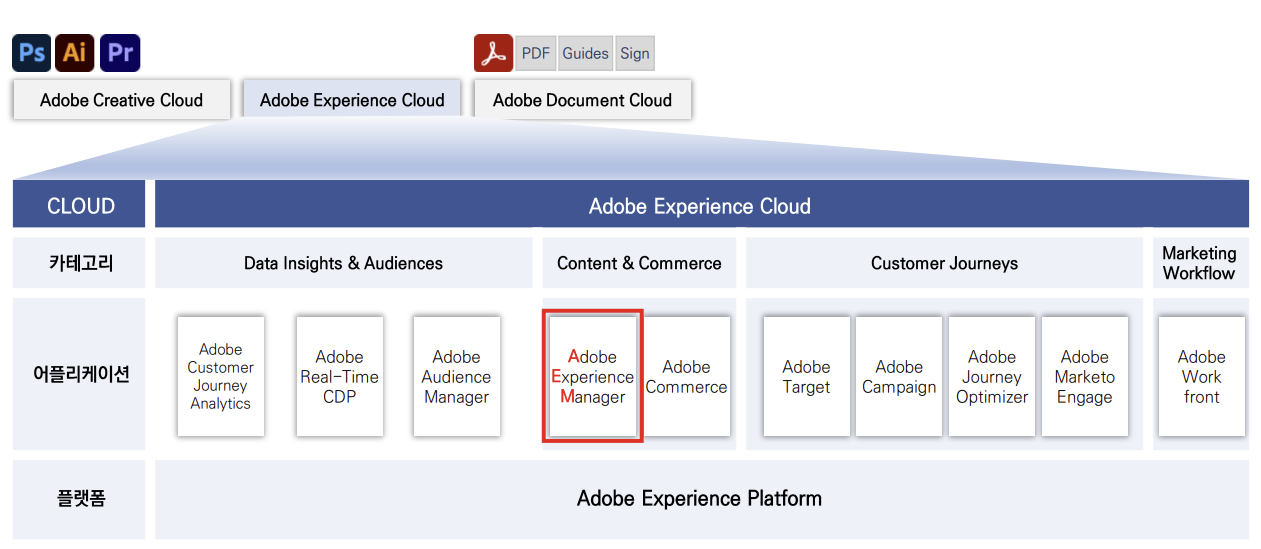Click the 플랫폼 row label
Screen dimensions: 1261x549
pos(79,498)
